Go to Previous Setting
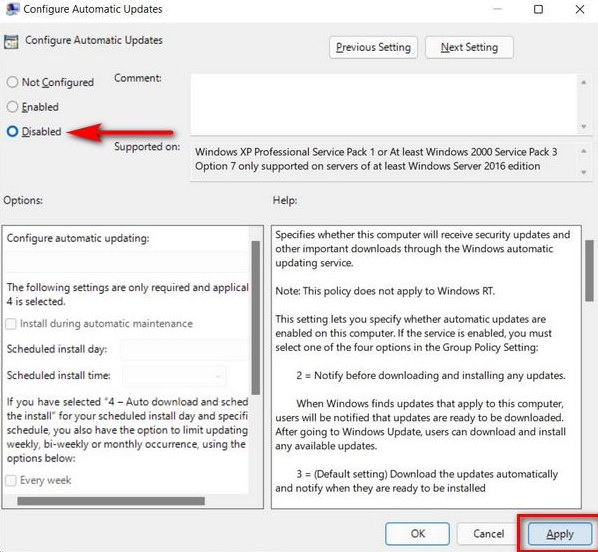The height and width of the screenshot is (552, 598). point(373,47)
